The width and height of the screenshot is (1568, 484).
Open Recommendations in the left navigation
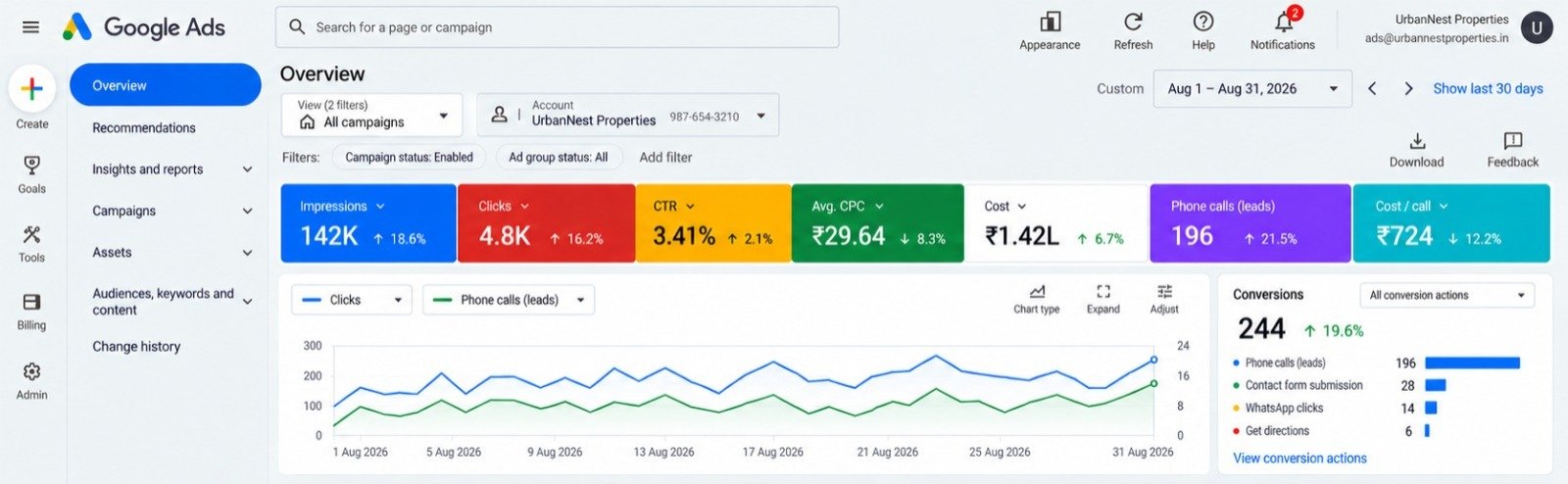(x=144, y=127)
